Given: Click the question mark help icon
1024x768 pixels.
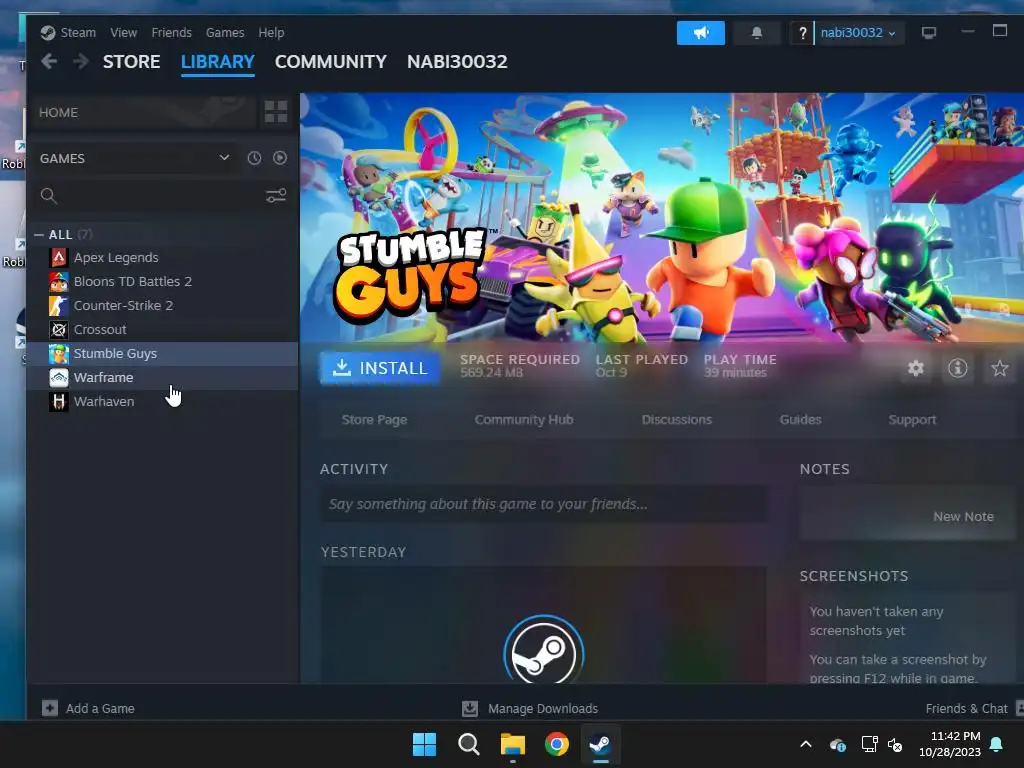Looking at the screenshot, I should [802, 33].
